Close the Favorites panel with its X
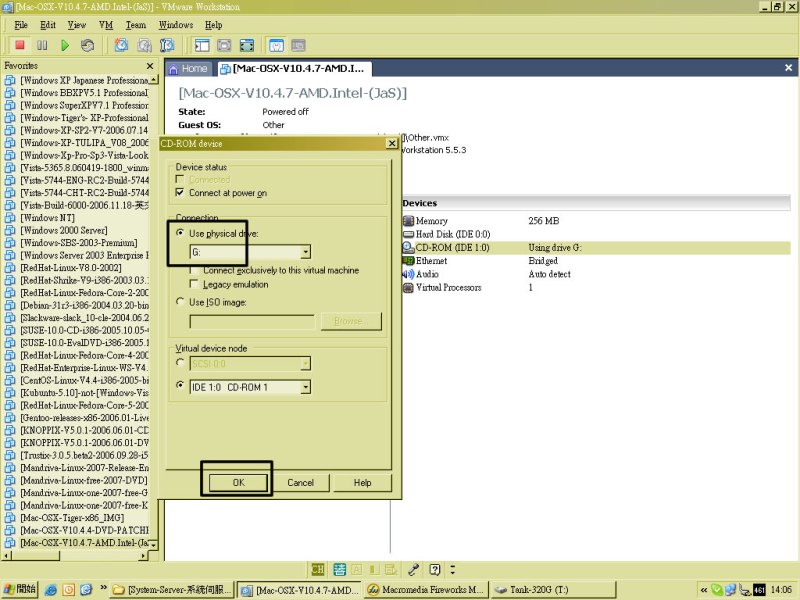 click(149, 66)
